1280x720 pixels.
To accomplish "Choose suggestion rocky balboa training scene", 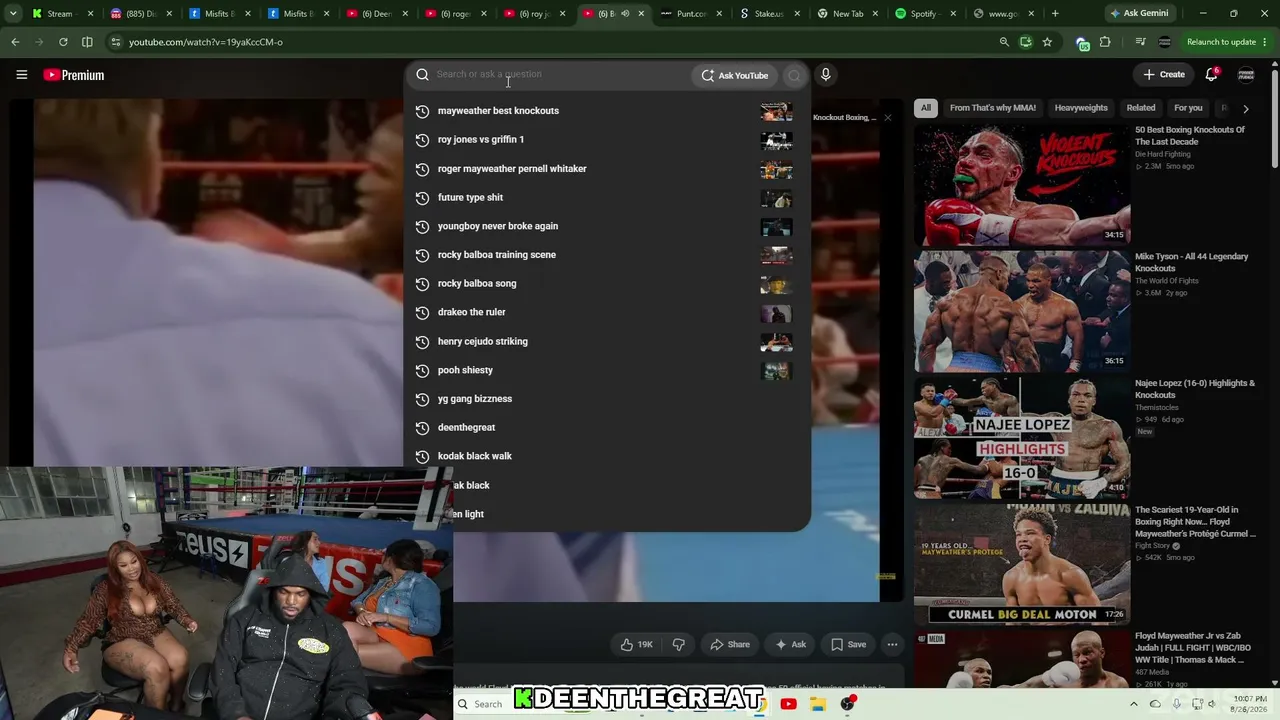I will [606, 255].
